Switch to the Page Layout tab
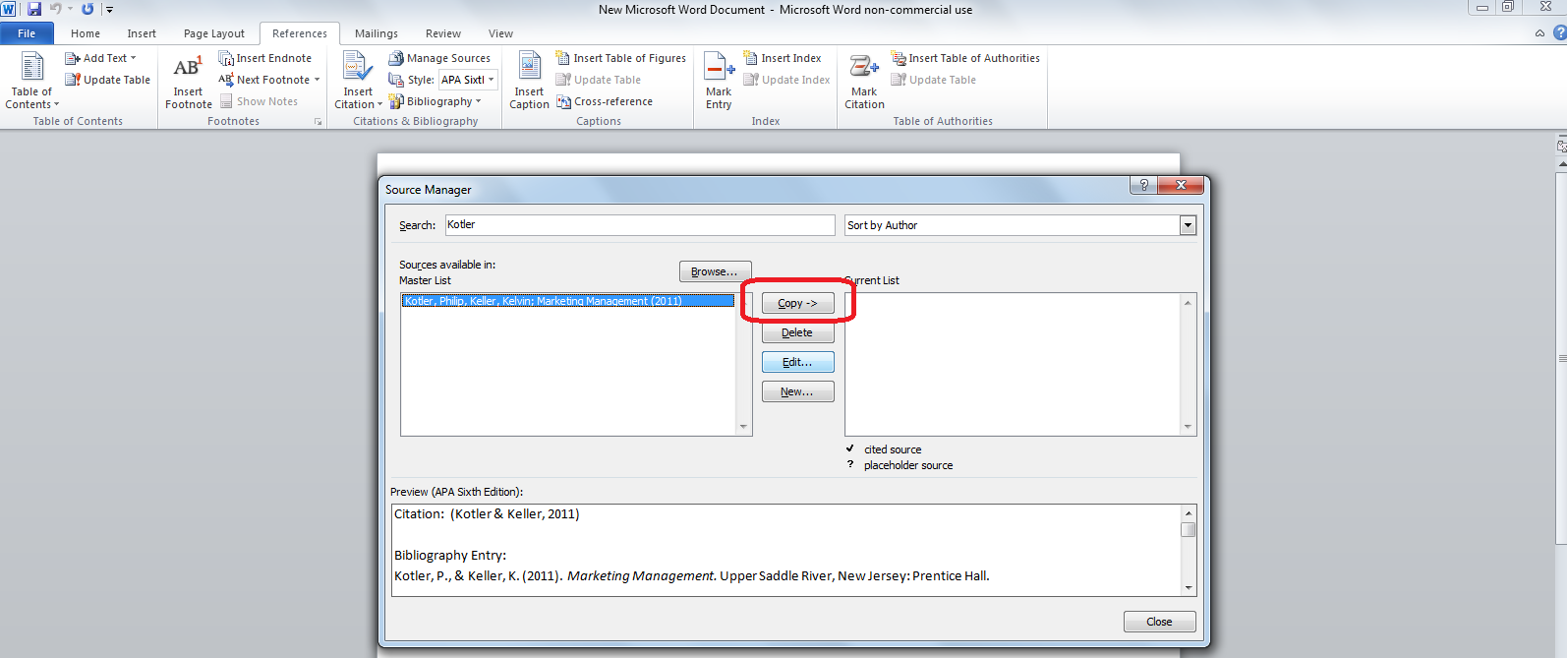 (213, 33)
